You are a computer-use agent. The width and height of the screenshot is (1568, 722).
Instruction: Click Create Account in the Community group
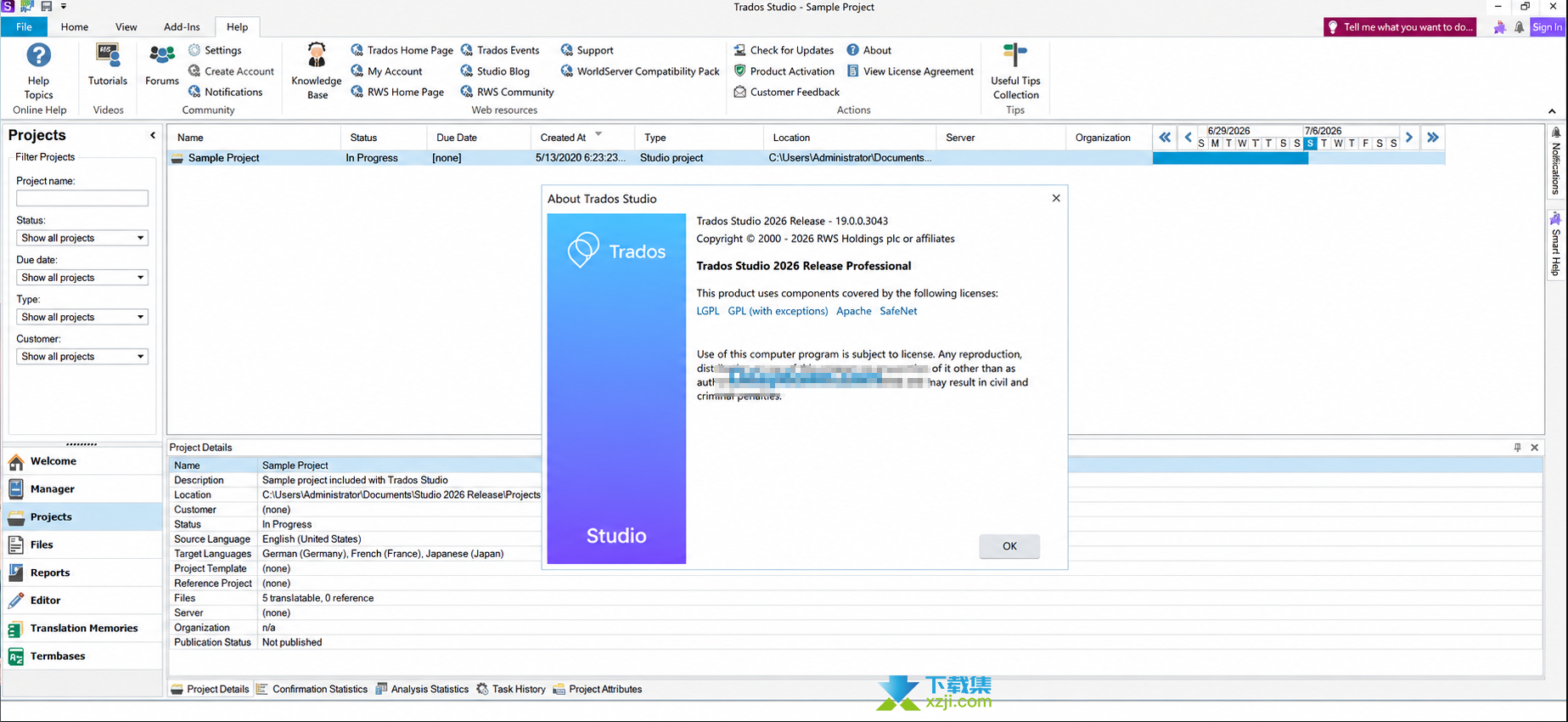click(231, 71)
